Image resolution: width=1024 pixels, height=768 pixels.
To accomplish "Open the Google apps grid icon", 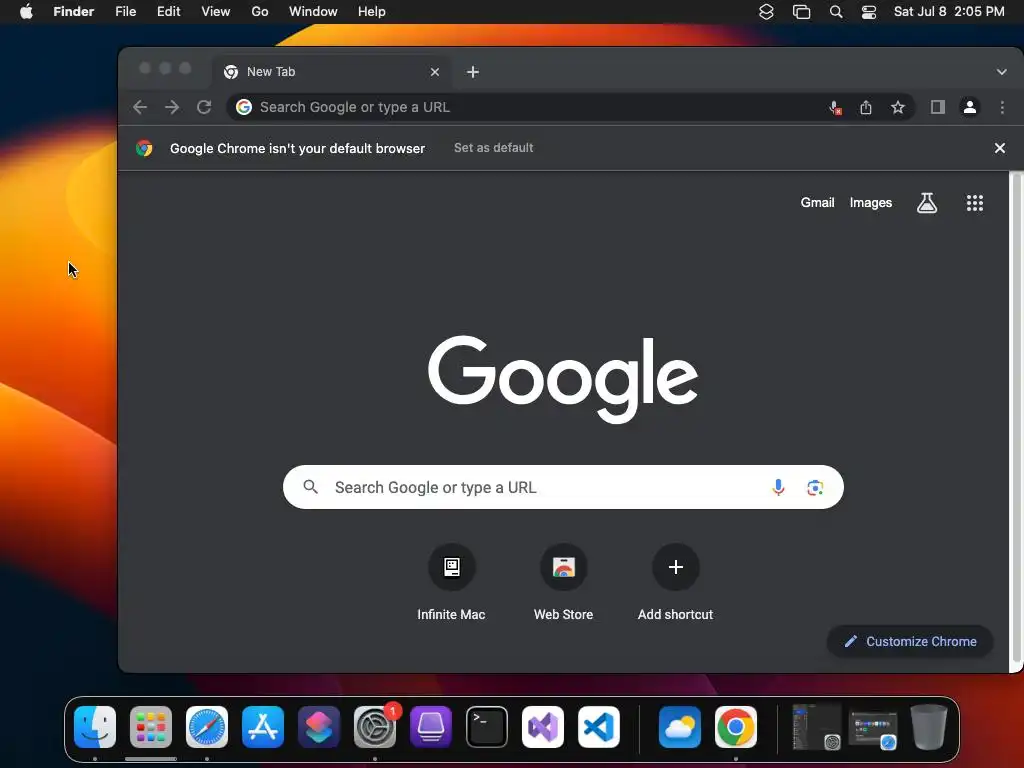I will click(x=974, y=203).
